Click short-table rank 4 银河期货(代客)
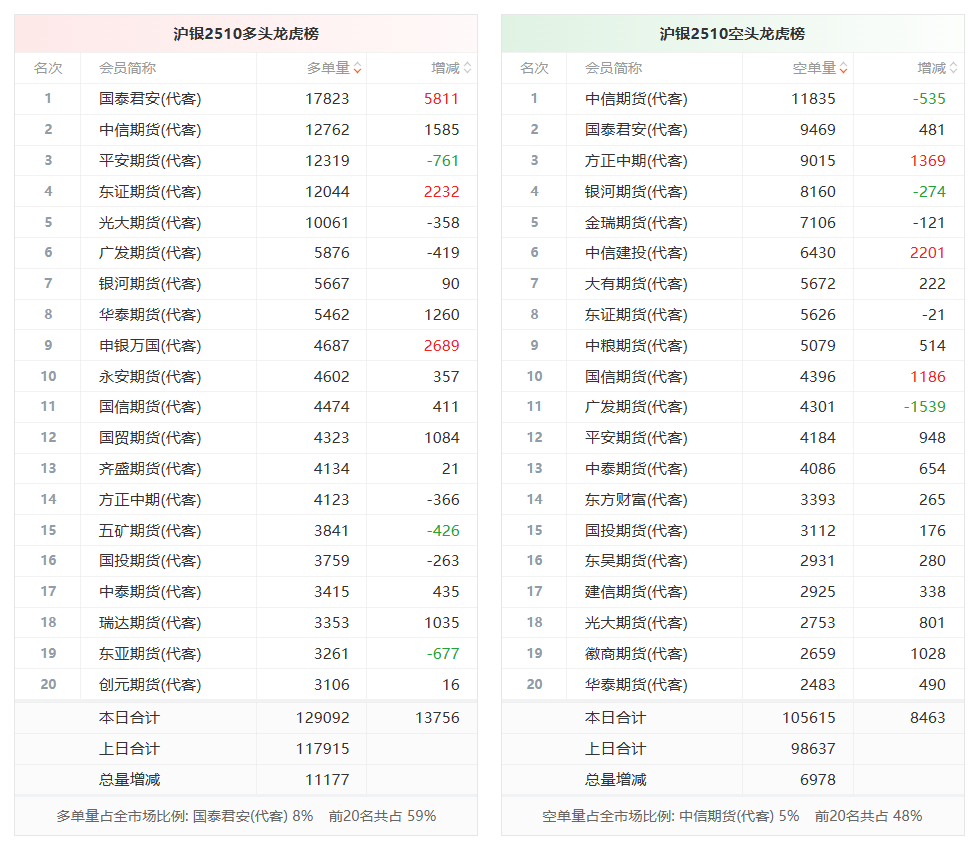 point(637,192)
